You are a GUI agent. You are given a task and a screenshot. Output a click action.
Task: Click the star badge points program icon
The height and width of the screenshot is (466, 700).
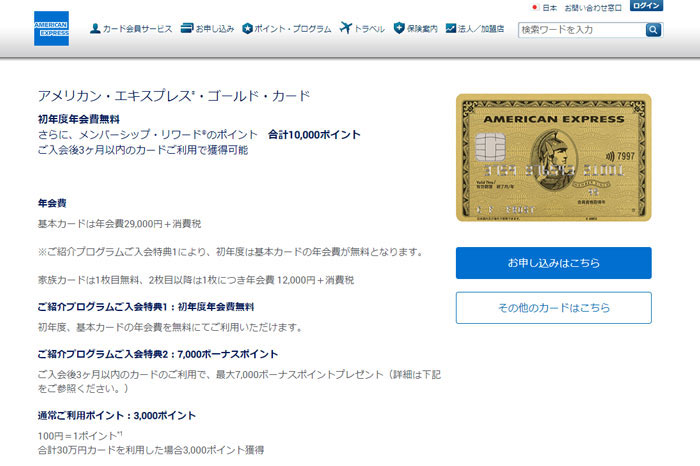tap(247, 29)
